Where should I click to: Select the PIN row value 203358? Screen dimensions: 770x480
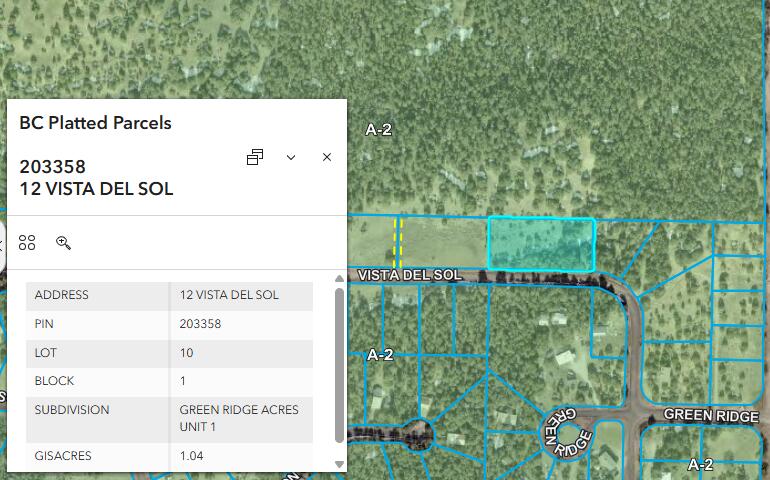[x=200, y=324]
